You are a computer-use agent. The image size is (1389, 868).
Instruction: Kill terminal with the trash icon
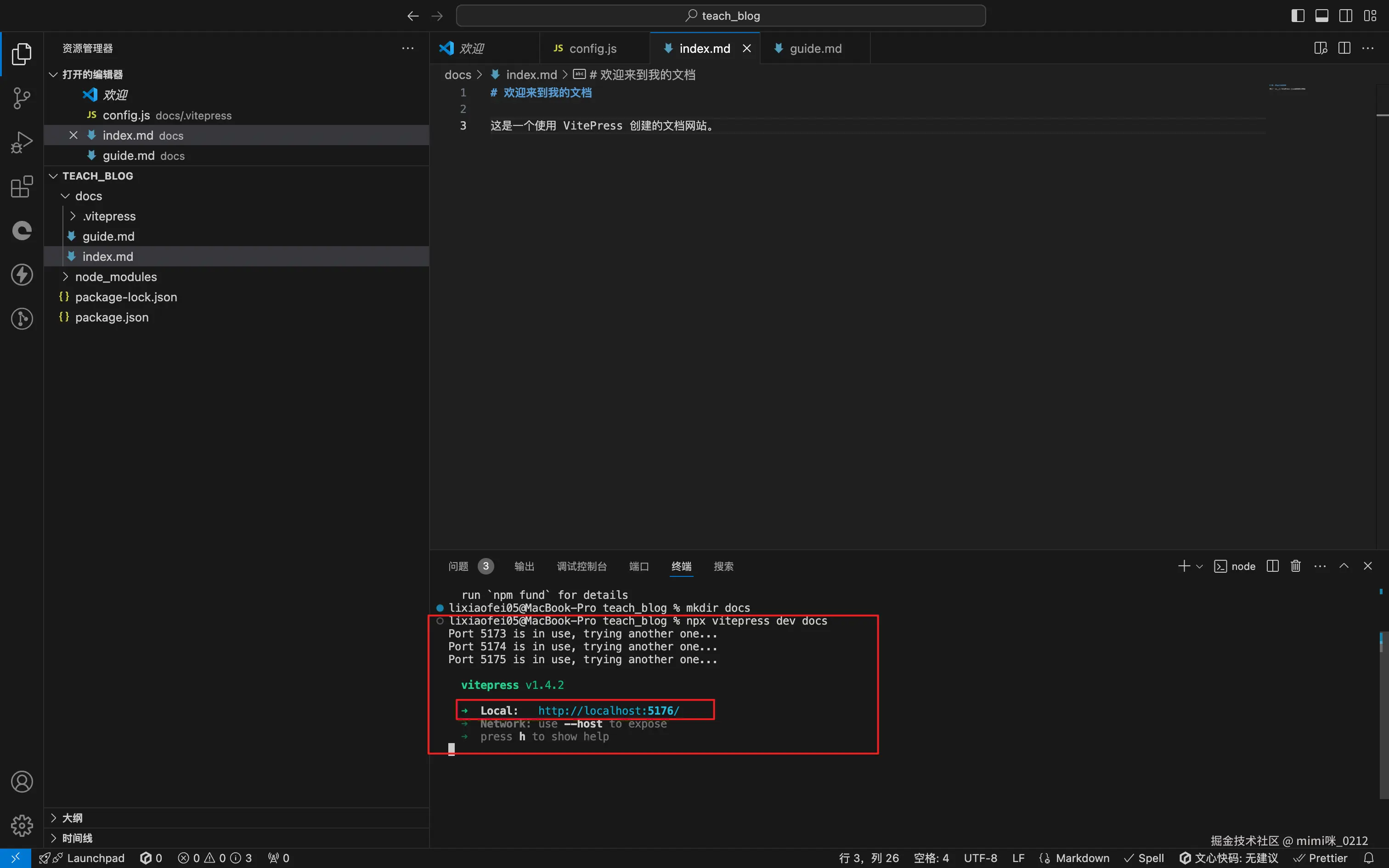1295,566
